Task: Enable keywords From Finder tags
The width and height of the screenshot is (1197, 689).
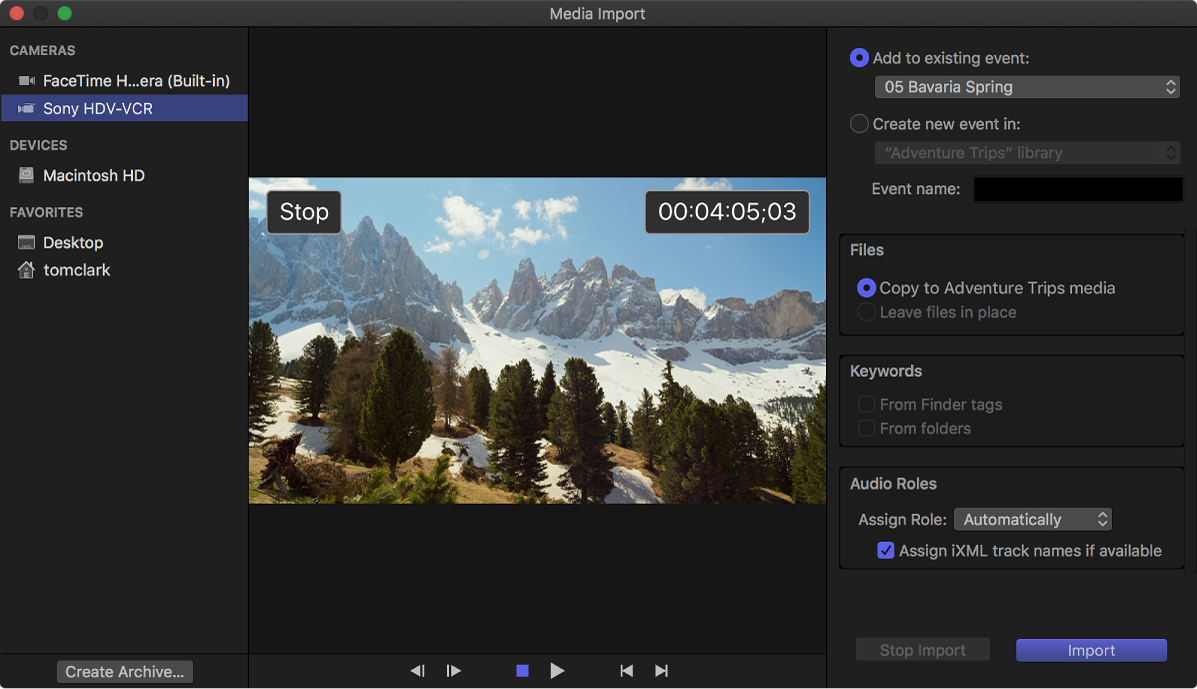Action: coord(865,404)
